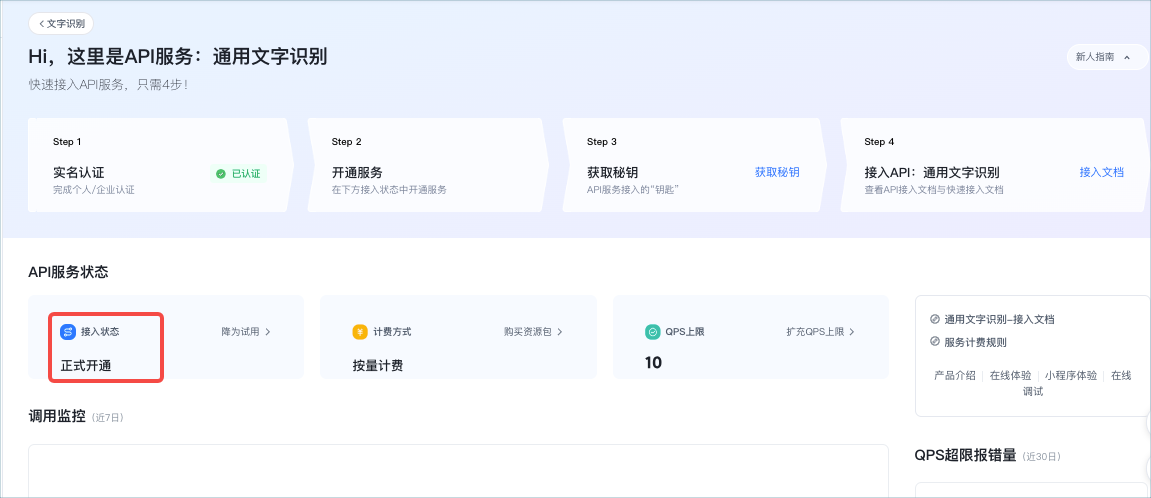Click the green QPS上限 icon
Viewport: 1151px width, 498px height.
[x=653, y=332]
